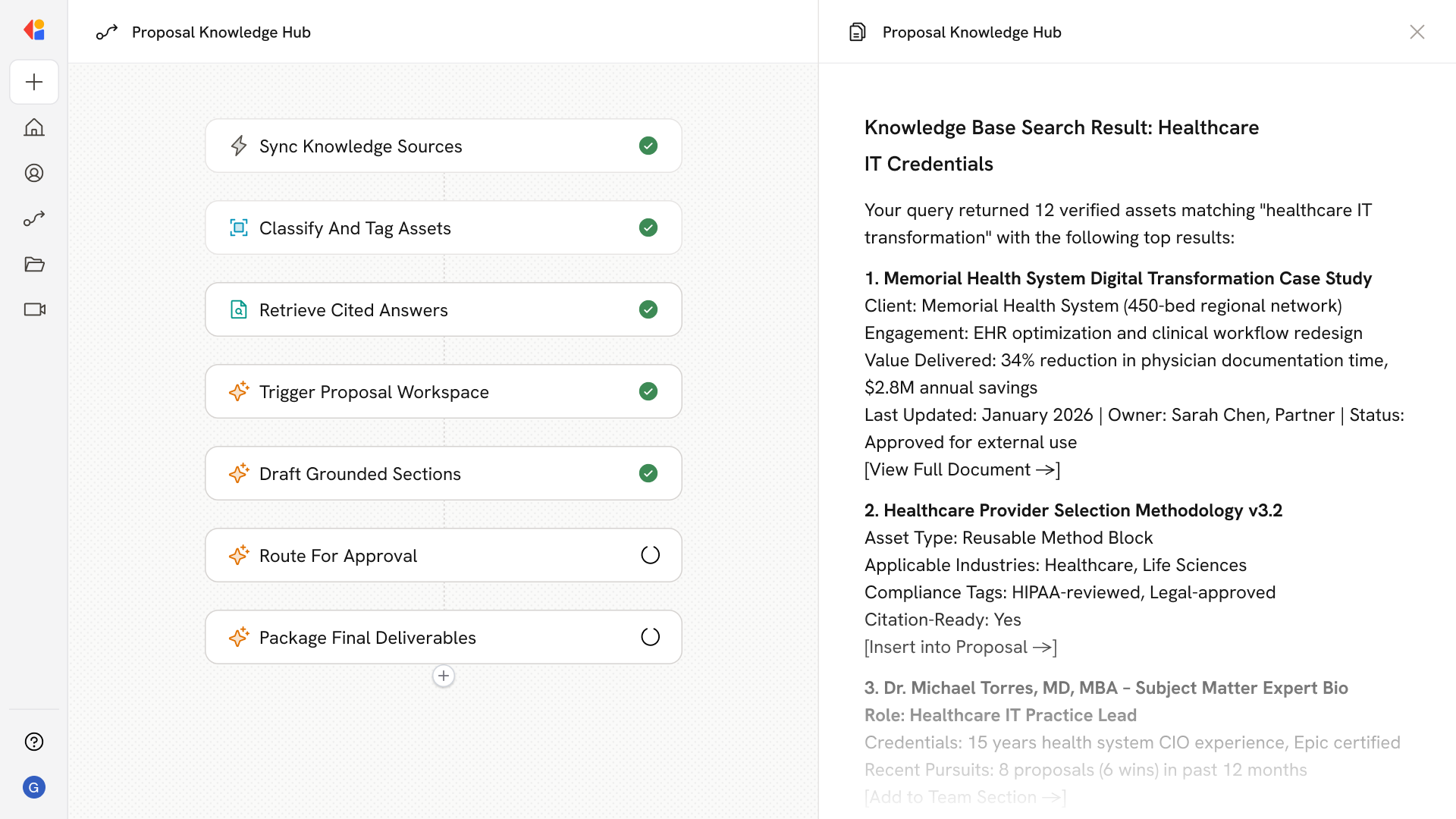Click status circle on Package Final Deliverables
This screenshot has height=819, width=1456.
(650, 637)
